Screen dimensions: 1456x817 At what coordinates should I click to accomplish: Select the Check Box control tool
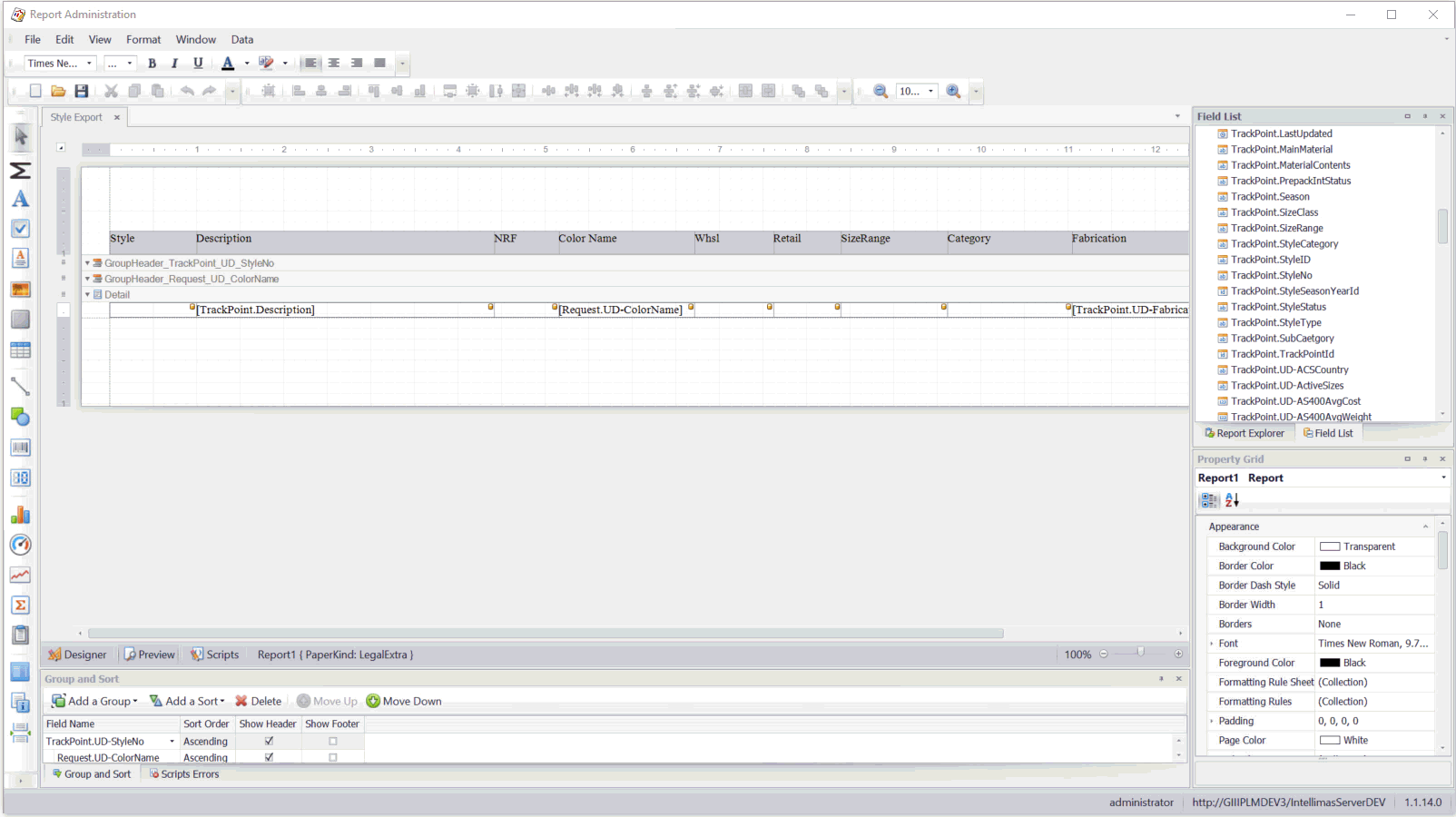coord(20,229)
